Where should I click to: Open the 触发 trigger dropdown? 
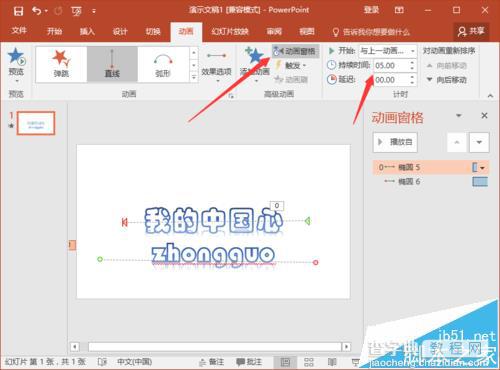click(x=291, y=66)
